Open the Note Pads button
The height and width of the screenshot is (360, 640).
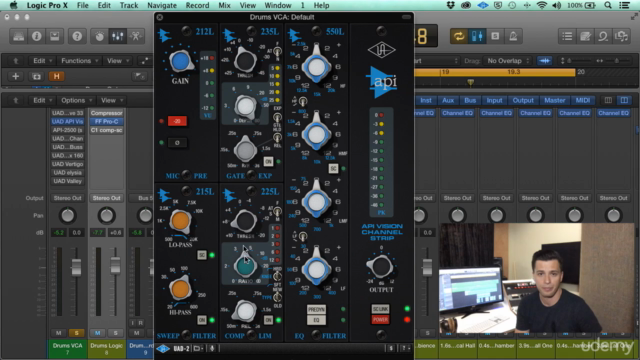coord(585,36)
